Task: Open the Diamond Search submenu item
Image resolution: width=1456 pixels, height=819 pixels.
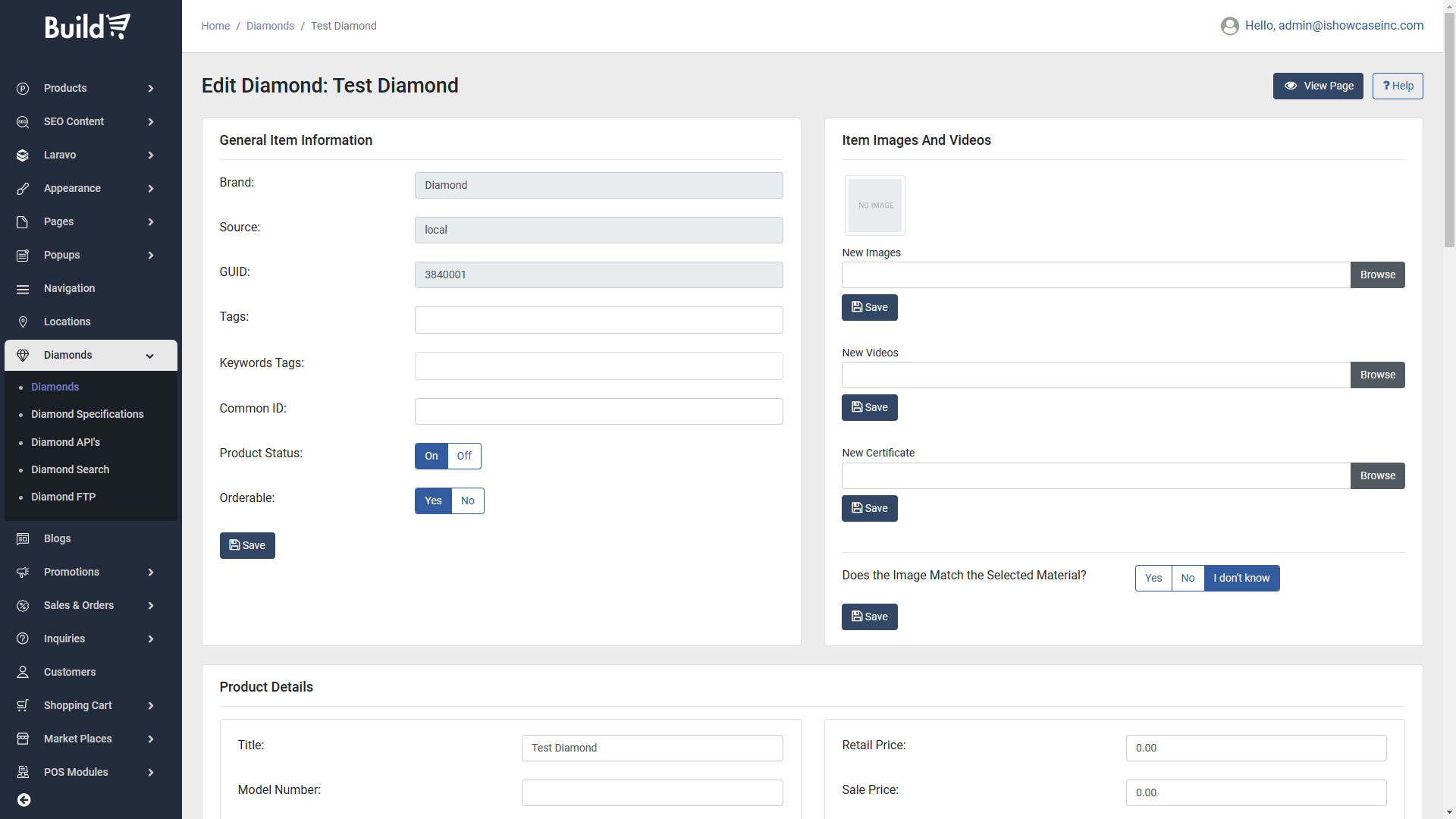Action: [x=70, y=469]
